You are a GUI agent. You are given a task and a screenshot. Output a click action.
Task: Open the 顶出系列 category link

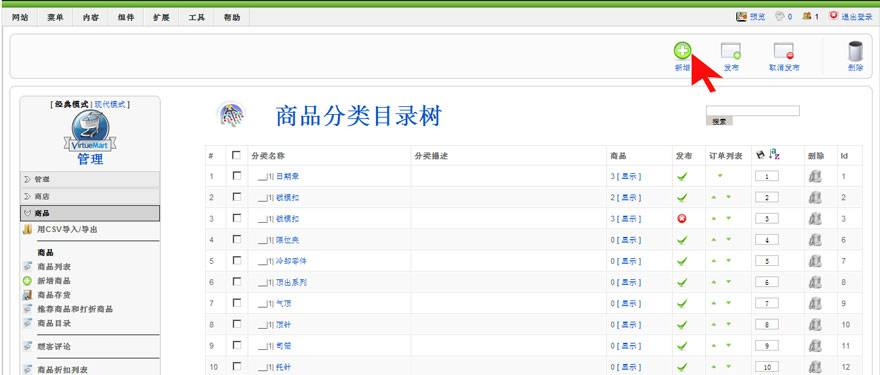point(291,282)
